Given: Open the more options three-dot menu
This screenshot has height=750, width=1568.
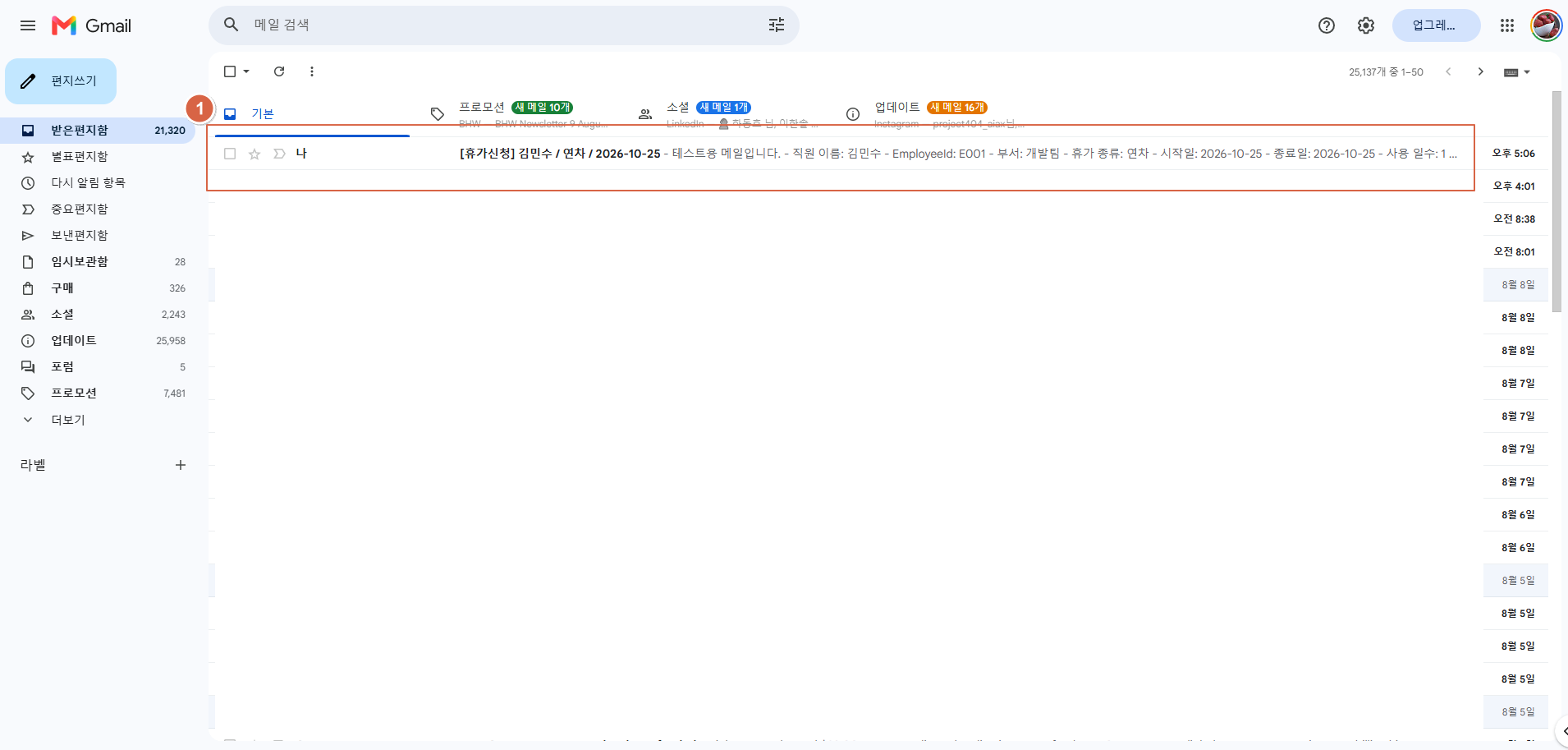Looking at the screenshot, I should tap(312, 71).
